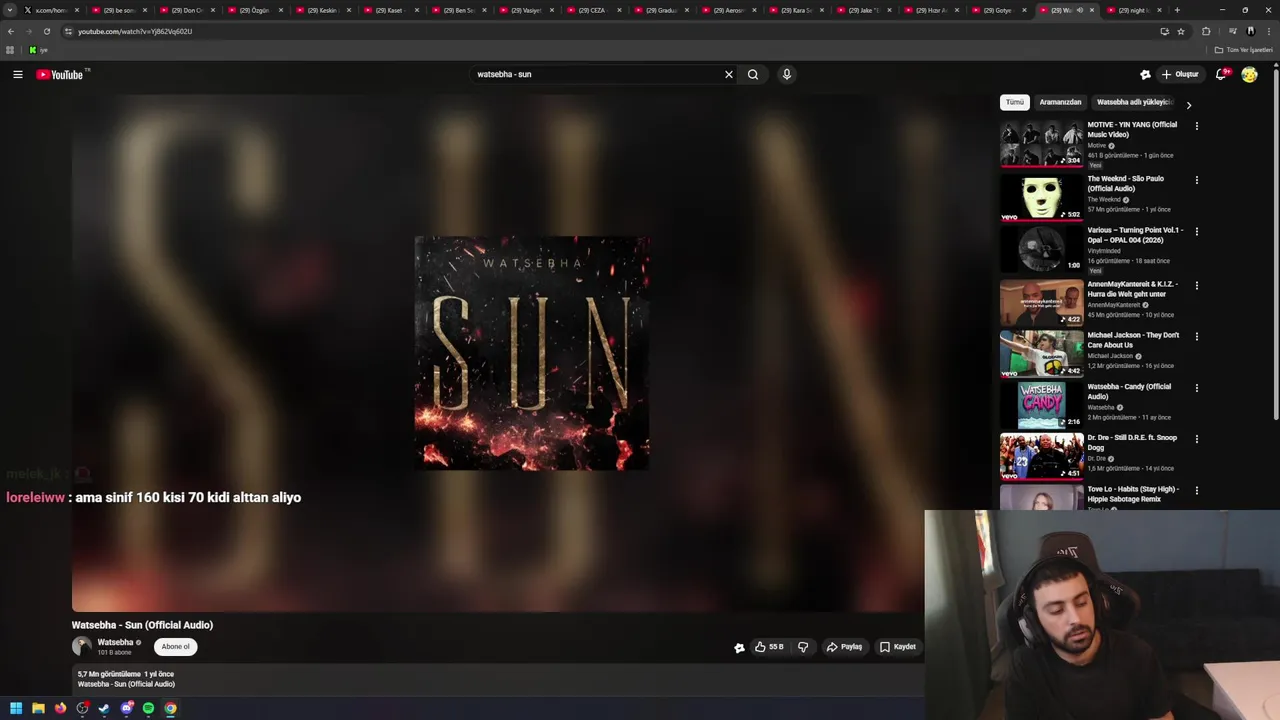Click sparkle icon left of like
This screenshot has width=1280, height=720.
[x=739, y=648]
